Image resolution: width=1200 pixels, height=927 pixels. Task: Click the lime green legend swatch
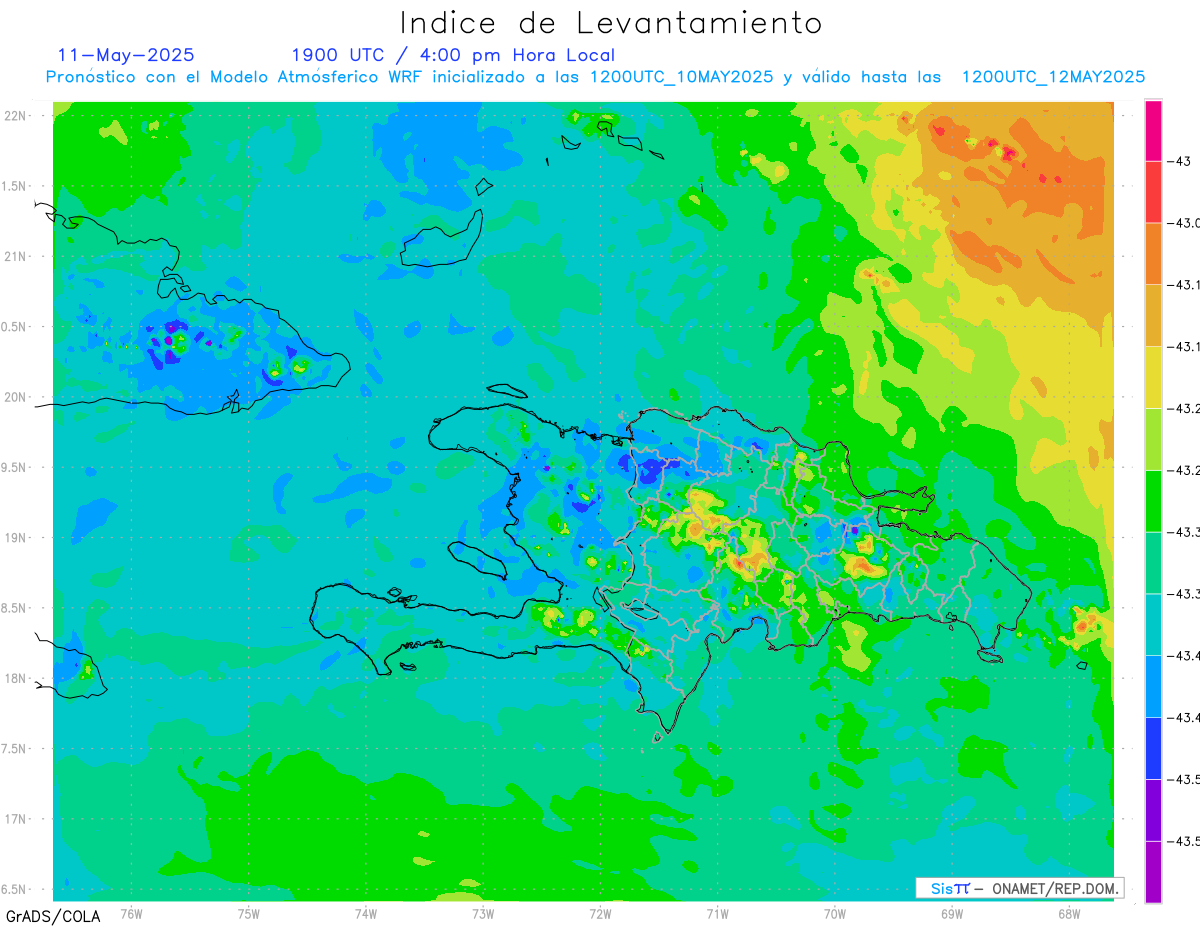pyautogui.click(x=1153, y=439)
